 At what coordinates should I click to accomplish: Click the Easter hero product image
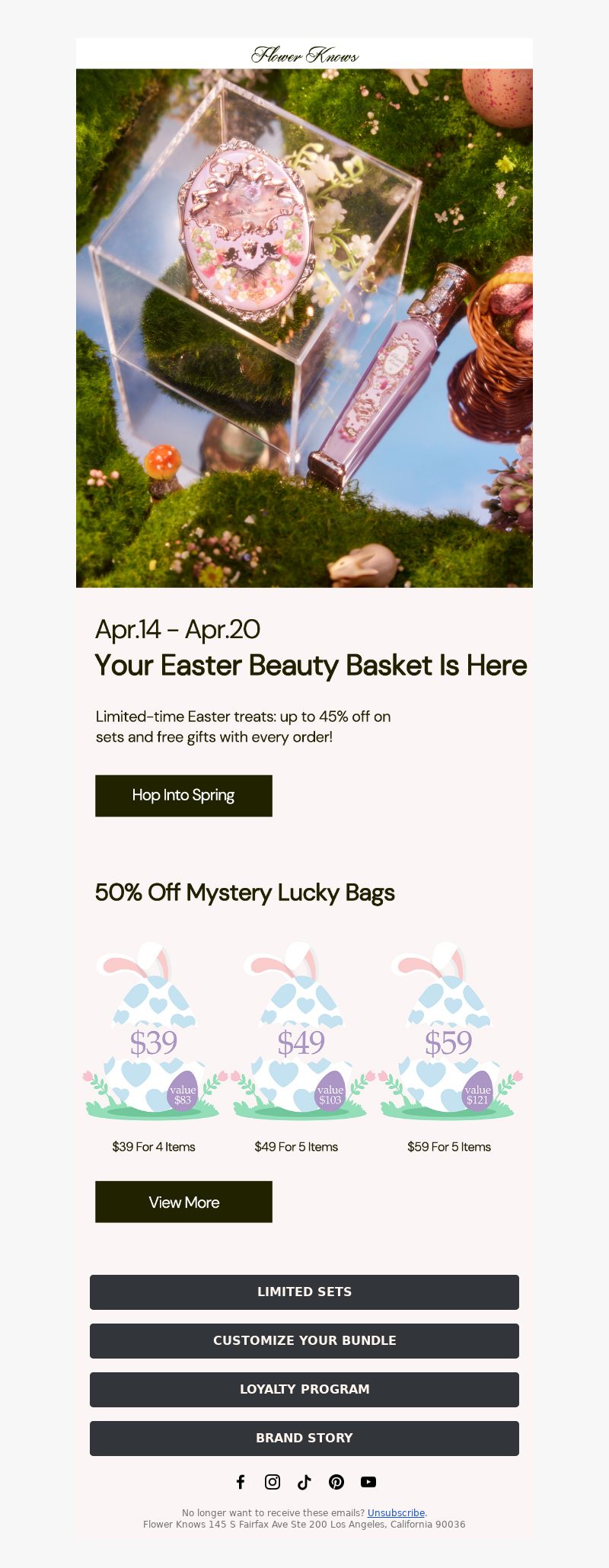tap(304, 328)
